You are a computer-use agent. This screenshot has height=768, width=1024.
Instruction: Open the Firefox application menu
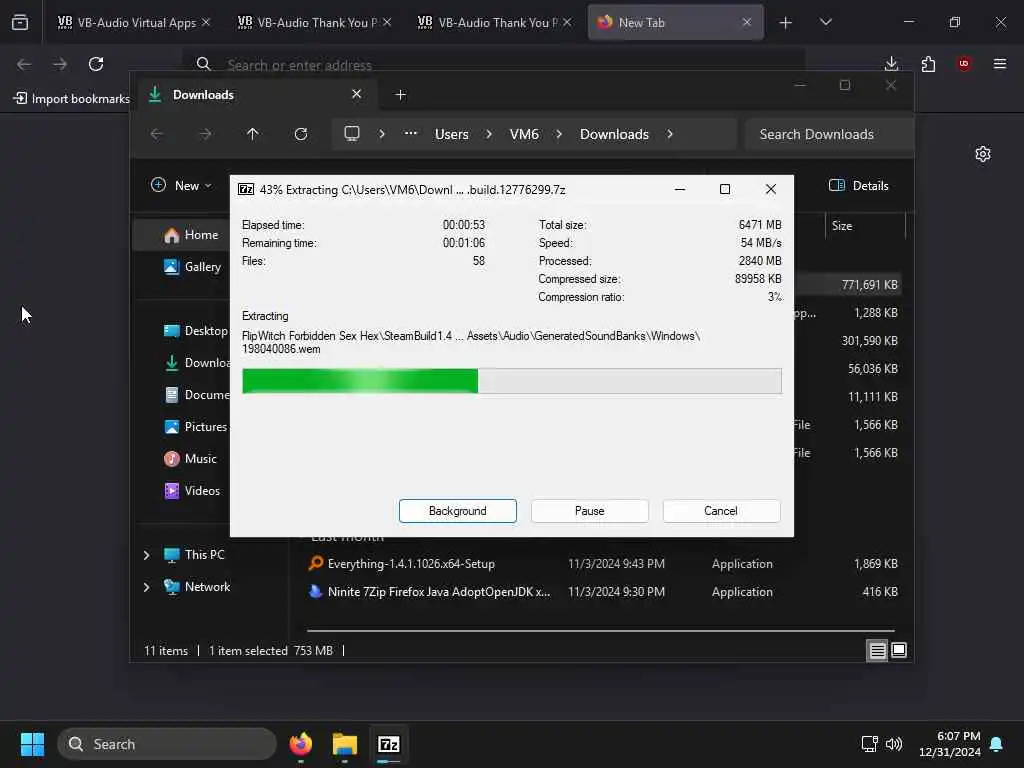coord(999,64)
